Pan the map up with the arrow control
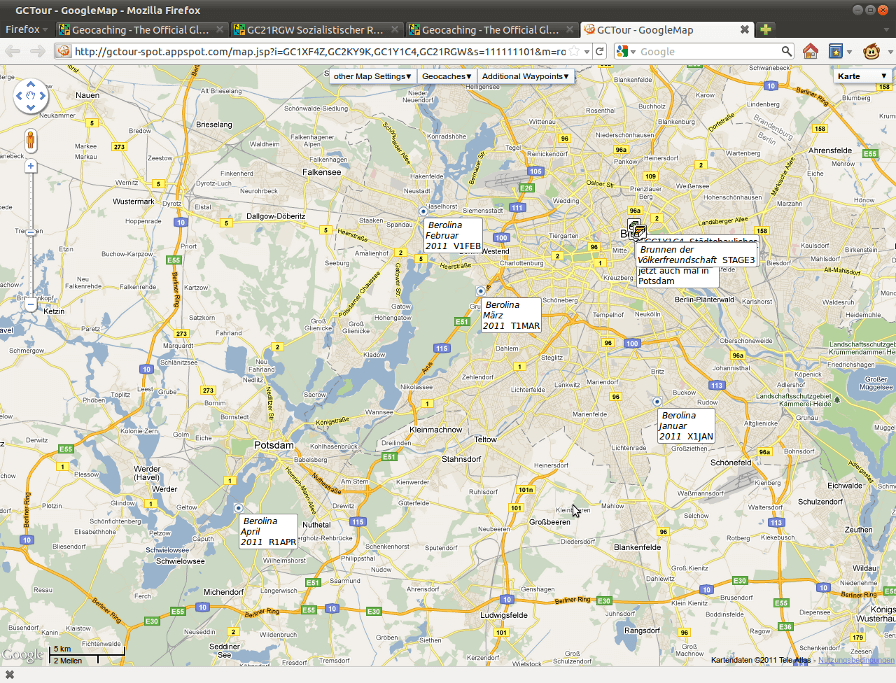Image resolution: width=896 pixels, height=683 pixels. 30,85
